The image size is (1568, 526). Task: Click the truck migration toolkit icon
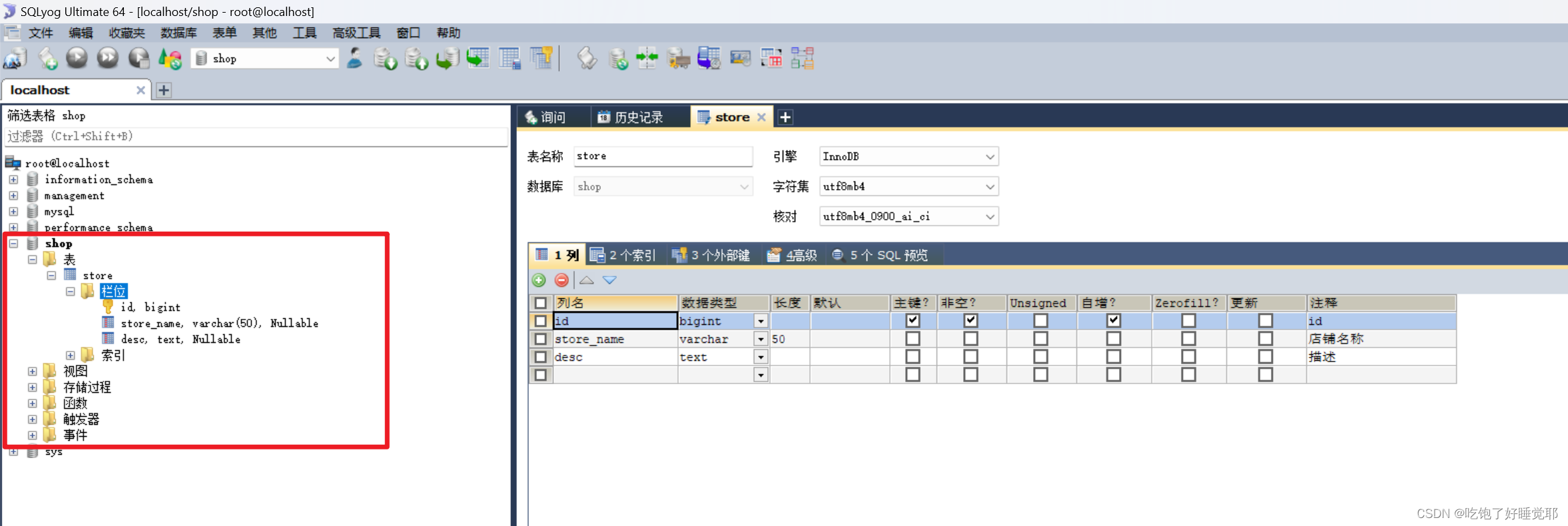(x=678, y=59)
